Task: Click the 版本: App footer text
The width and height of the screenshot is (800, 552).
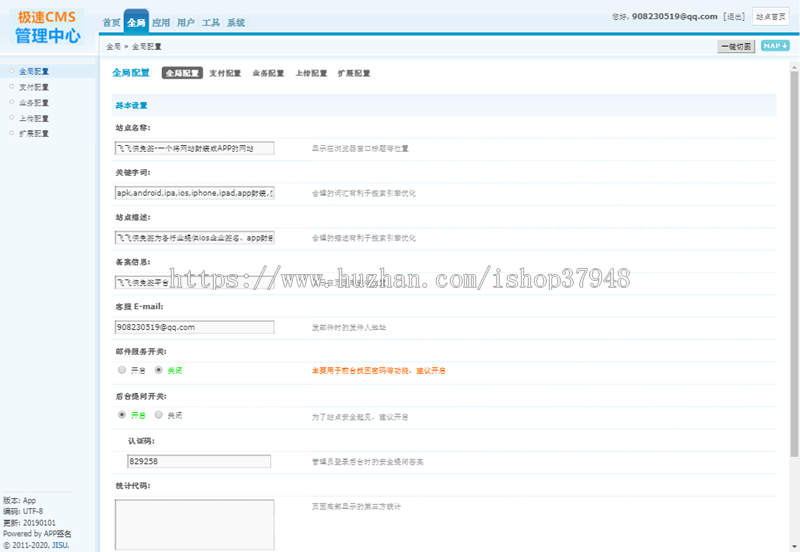Action: point(19,500)
